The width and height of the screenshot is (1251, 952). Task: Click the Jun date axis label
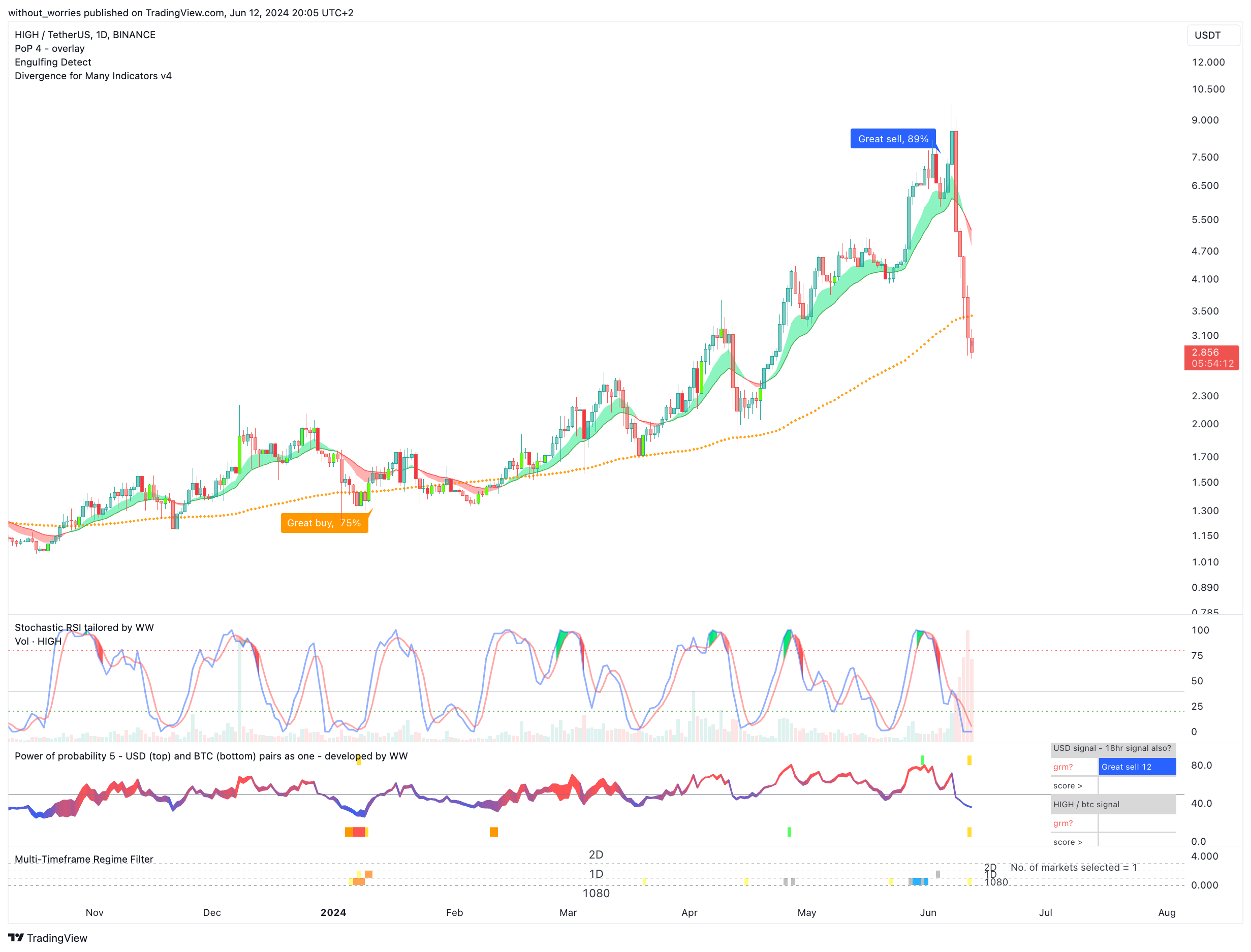(928, 912)
